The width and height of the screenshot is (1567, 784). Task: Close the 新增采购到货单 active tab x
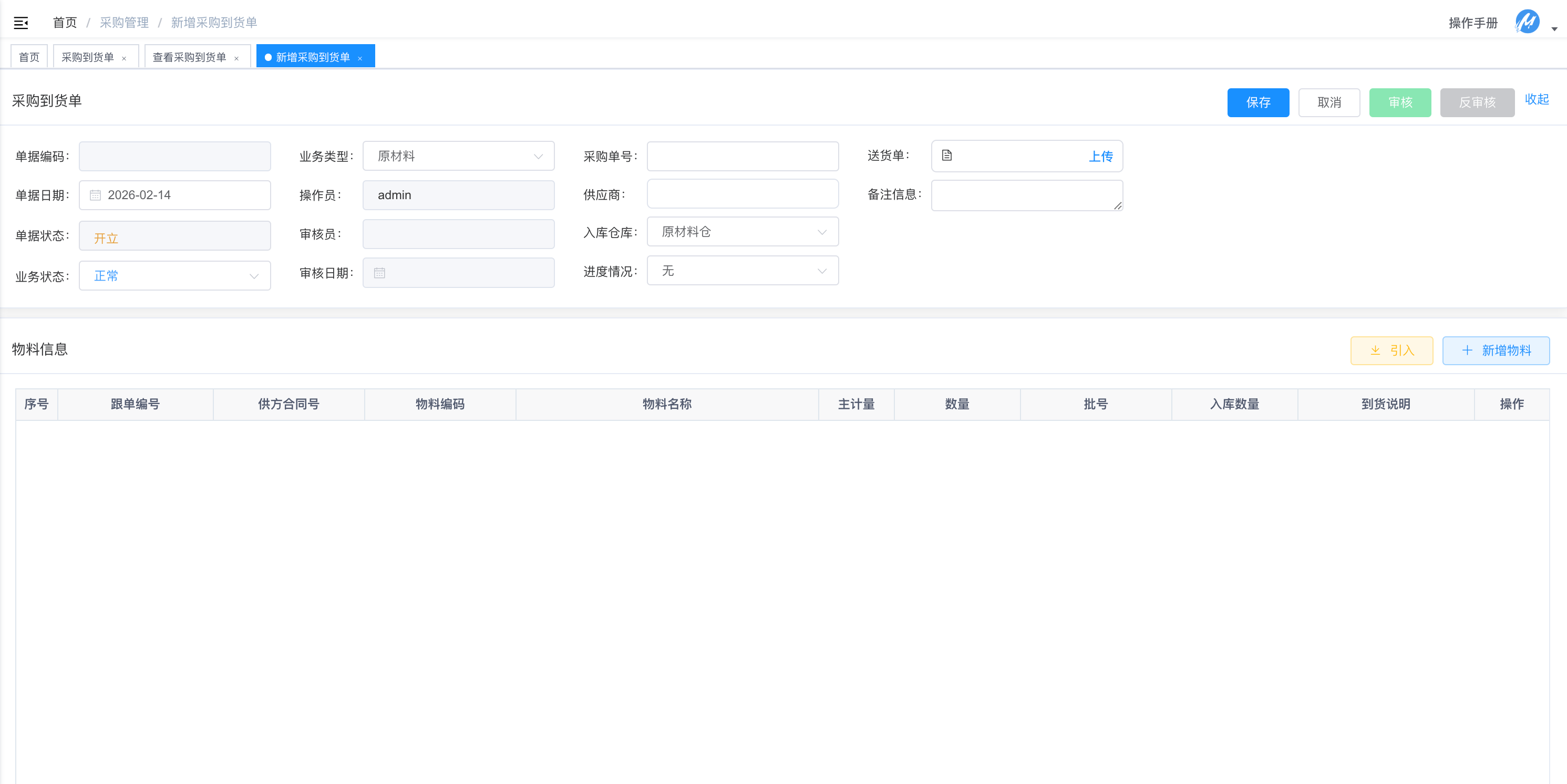tap(360, 58)
